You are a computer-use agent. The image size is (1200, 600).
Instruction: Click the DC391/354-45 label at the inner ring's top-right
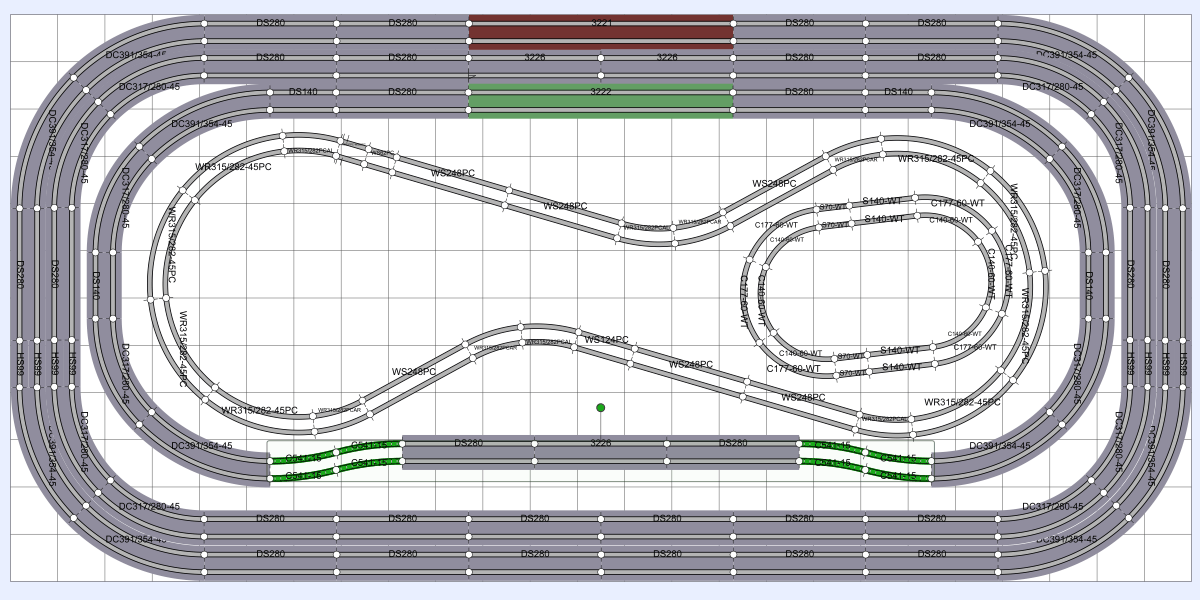1000,124
